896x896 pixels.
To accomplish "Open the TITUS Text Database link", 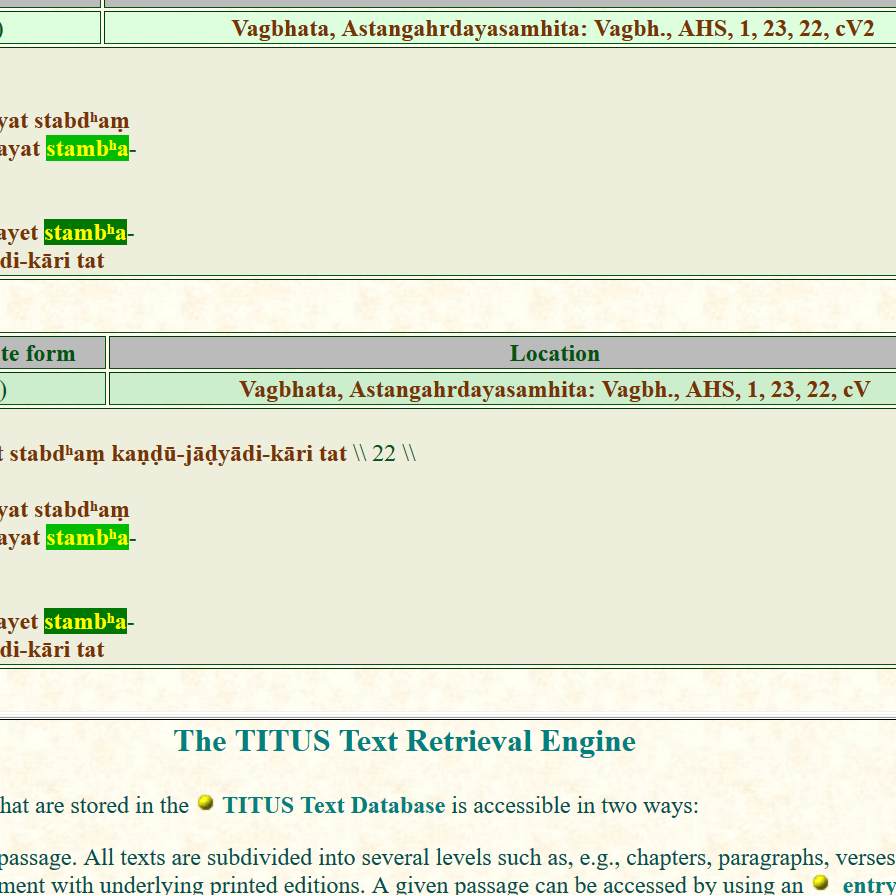I will (333, 806).
